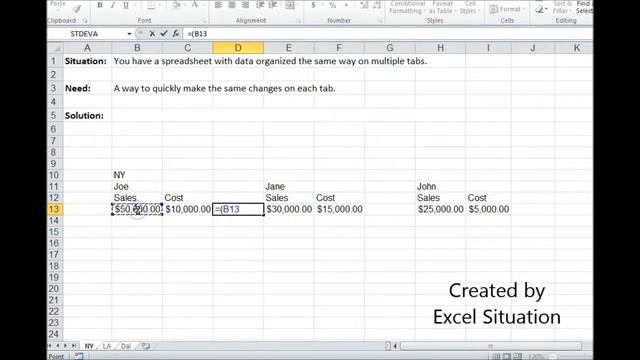The image size is (640, 360).
Task: Cancel the formula entry with the X icon
Action: [x=152, y=34]
